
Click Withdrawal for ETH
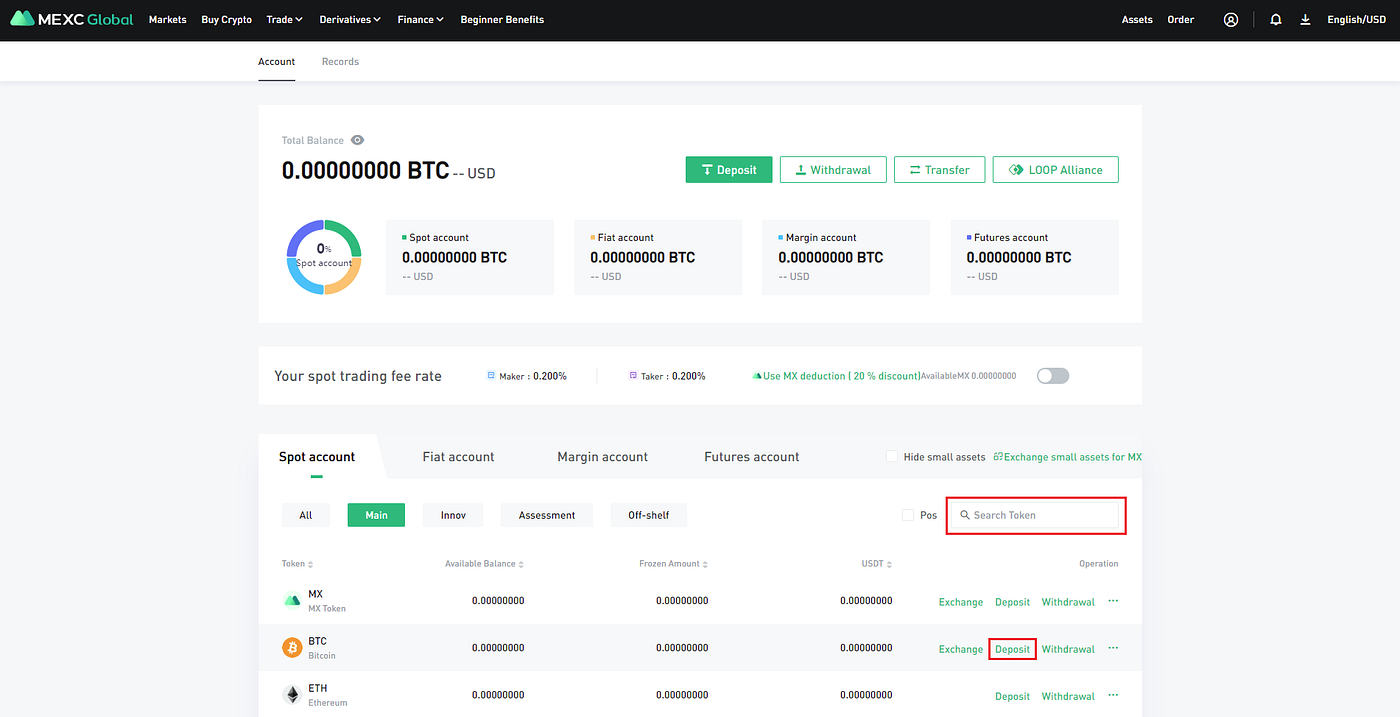tap(1068, 696)
